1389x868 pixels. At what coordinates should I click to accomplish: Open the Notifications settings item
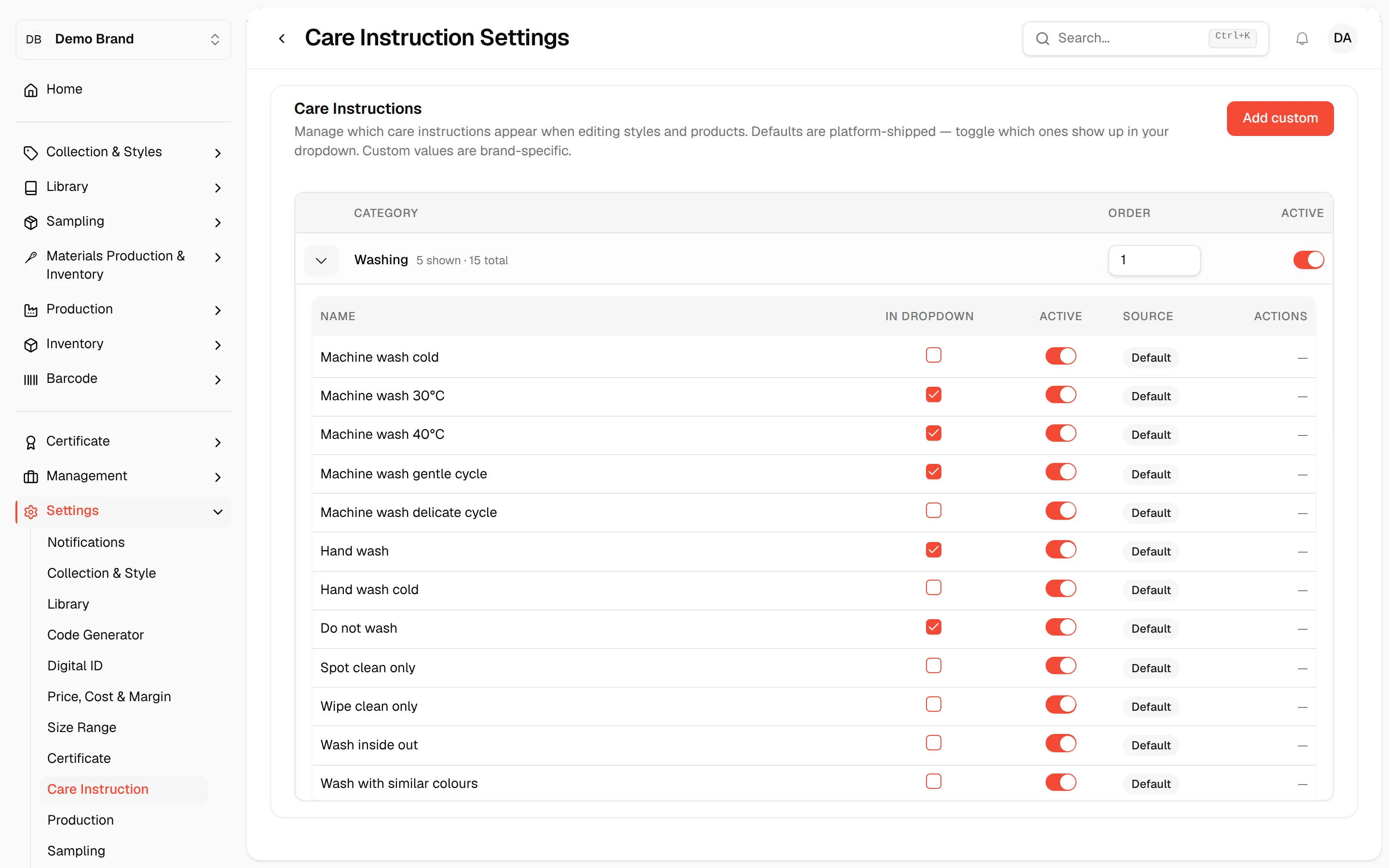tap(86, 542)
